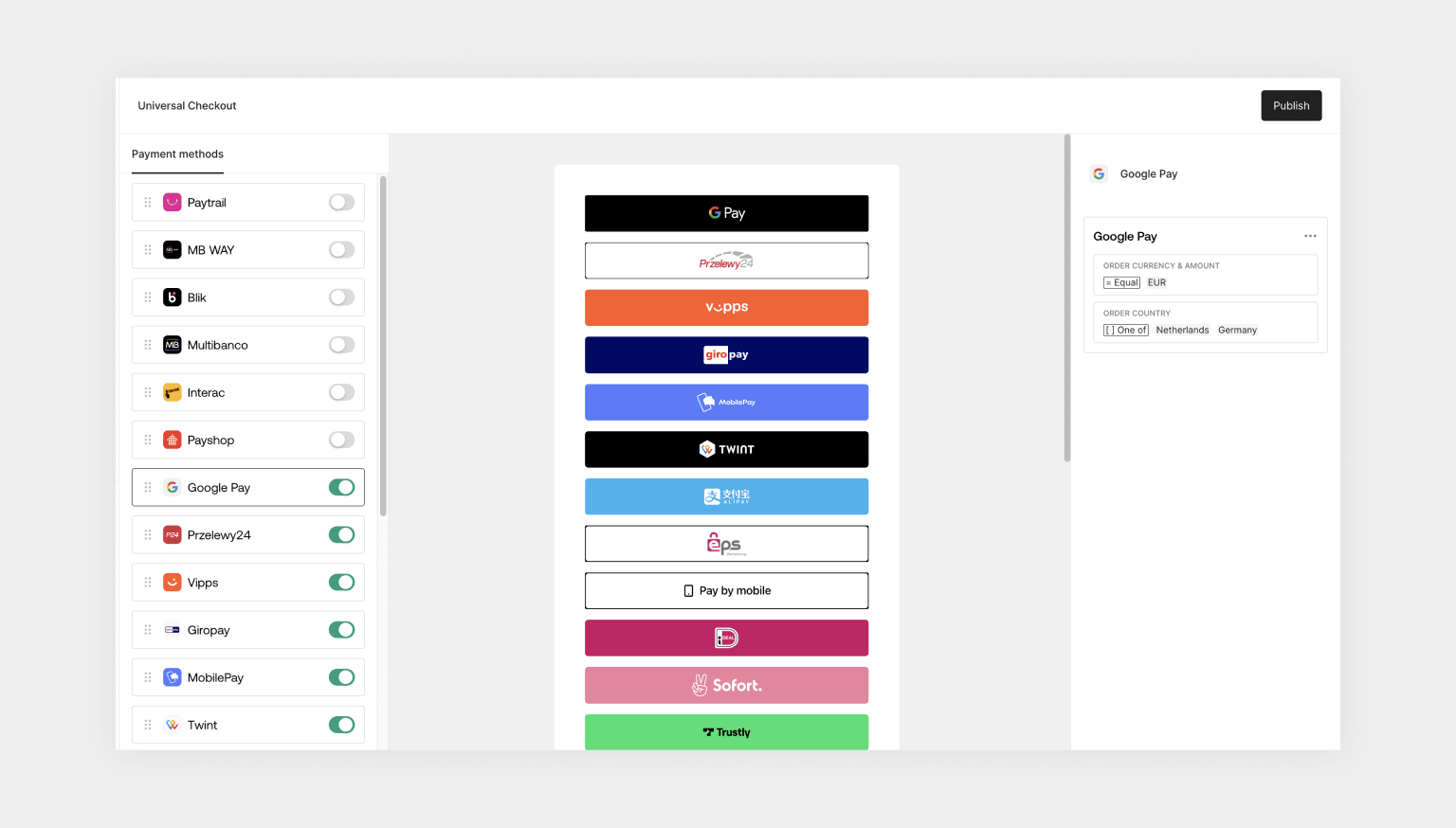The width and height of the screenshot is (1456, 828).
Task: Click the Order Country condition box
Action: tap(1205, 322)
